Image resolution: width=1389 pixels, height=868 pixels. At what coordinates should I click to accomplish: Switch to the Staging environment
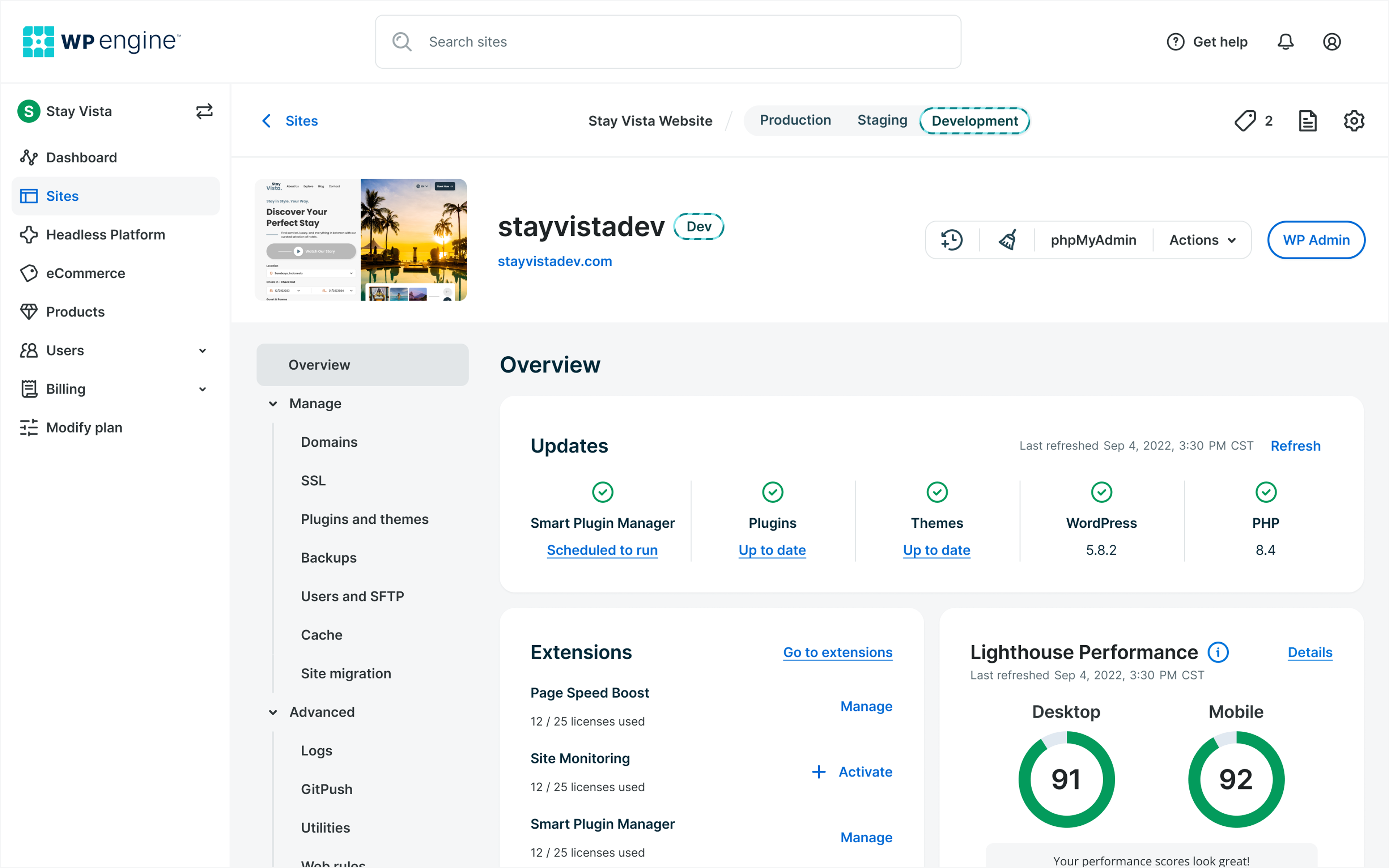pos(882,120)
